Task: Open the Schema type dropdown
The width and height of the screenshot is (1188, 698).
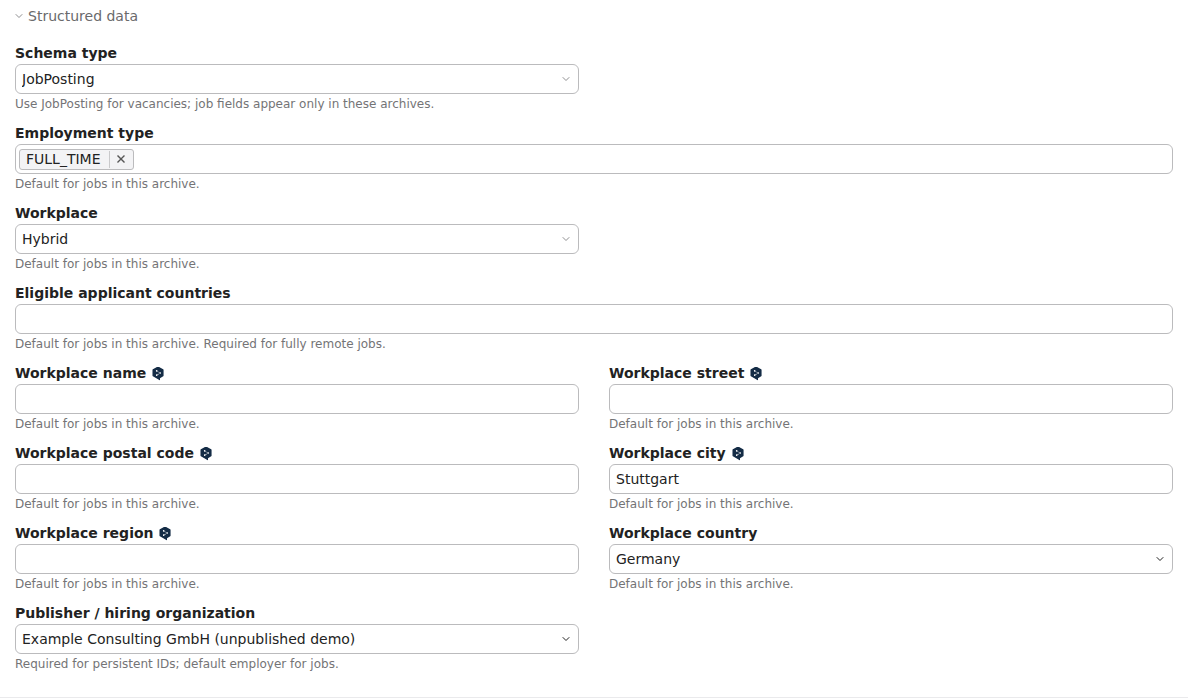Action: click(296, 79)
